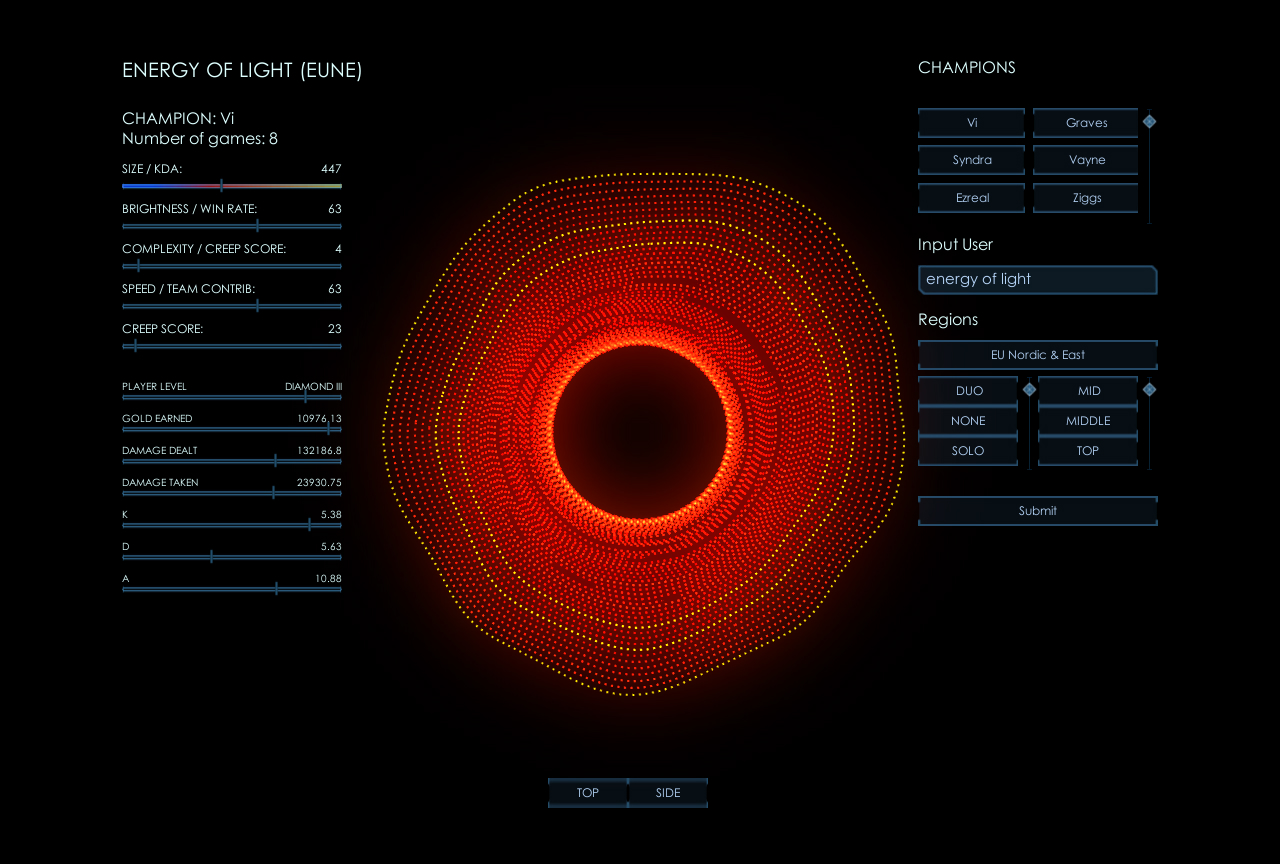Screen dimensions: 1280x864
Task: Click the assists value 10.88
Action: click(328, 578)
